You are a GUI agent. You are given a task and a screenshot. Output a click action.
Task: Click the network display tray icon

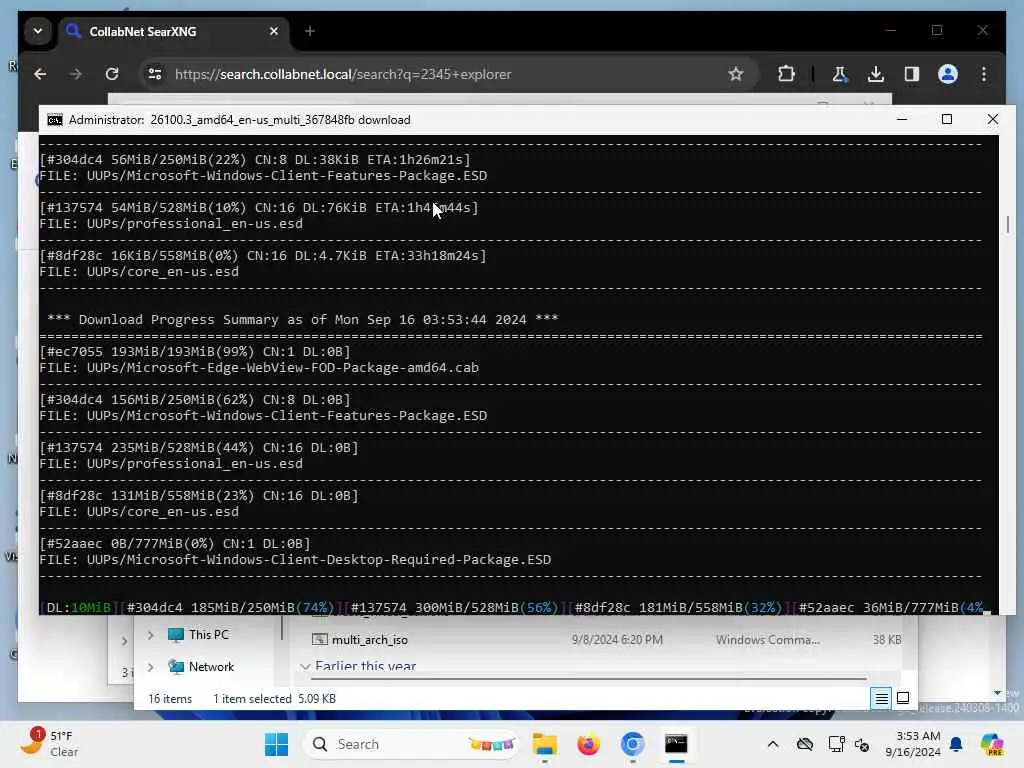point(836,744)
